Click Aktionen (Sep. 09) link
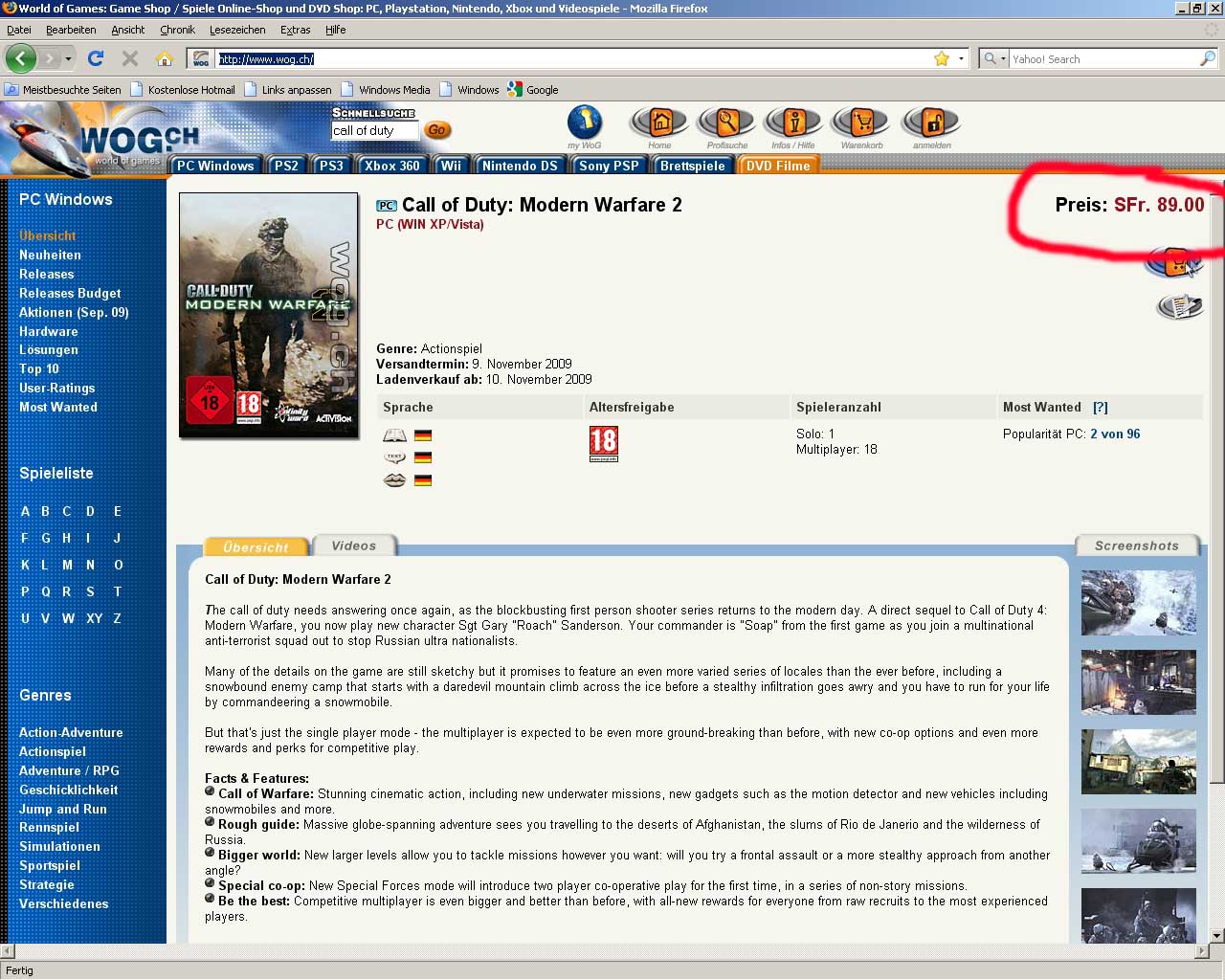Image resolution: width=1225 pixels, height=980 pixels. [x=74, y=312]
